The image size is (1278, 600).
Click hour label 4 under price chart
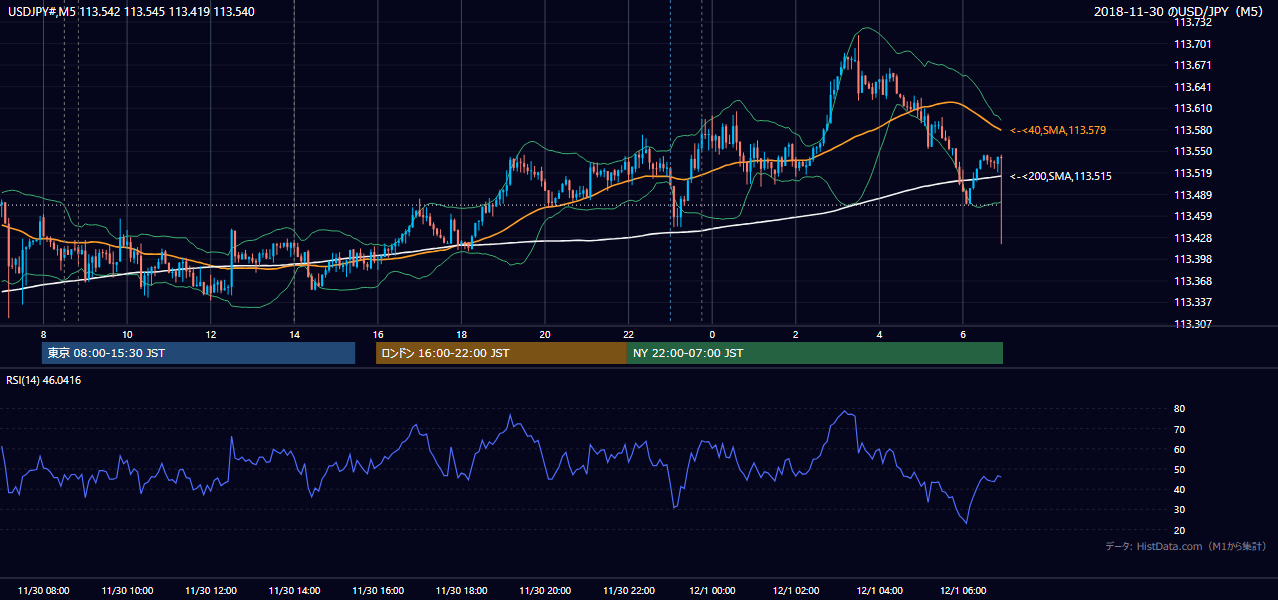point(879,333)
